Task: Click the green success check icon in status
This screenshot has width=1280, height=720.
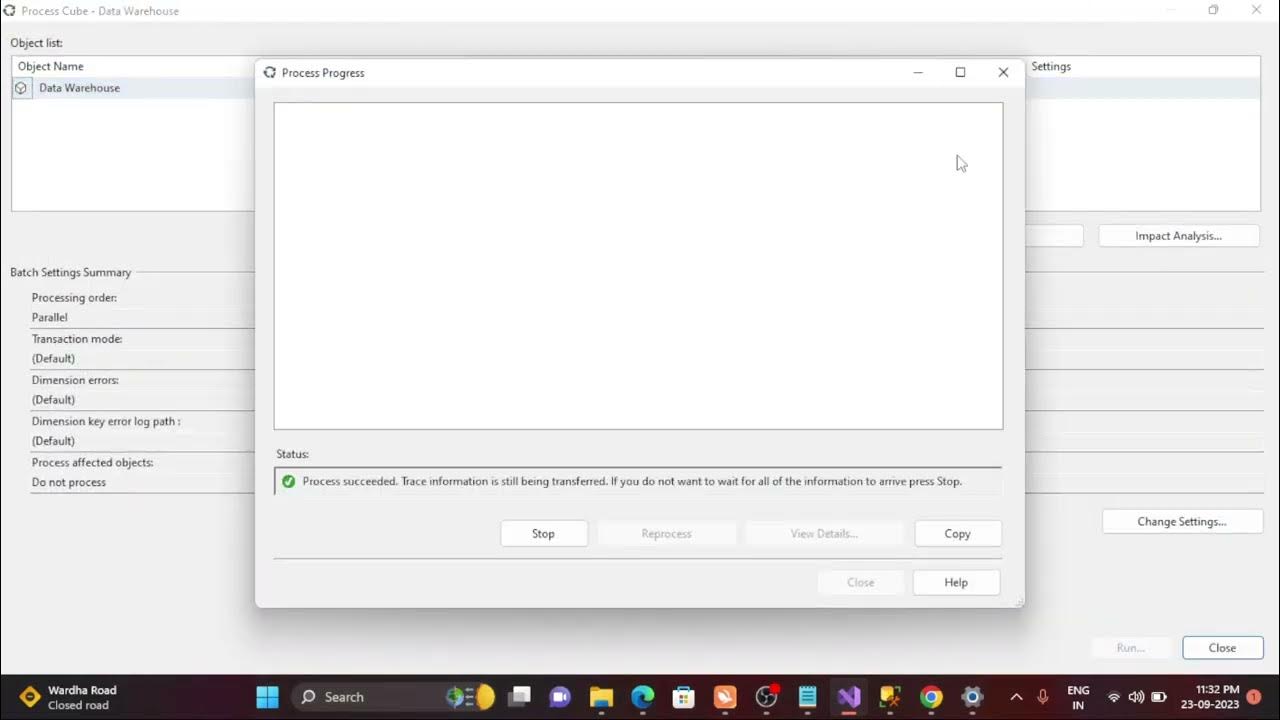Action: [289, 481]
